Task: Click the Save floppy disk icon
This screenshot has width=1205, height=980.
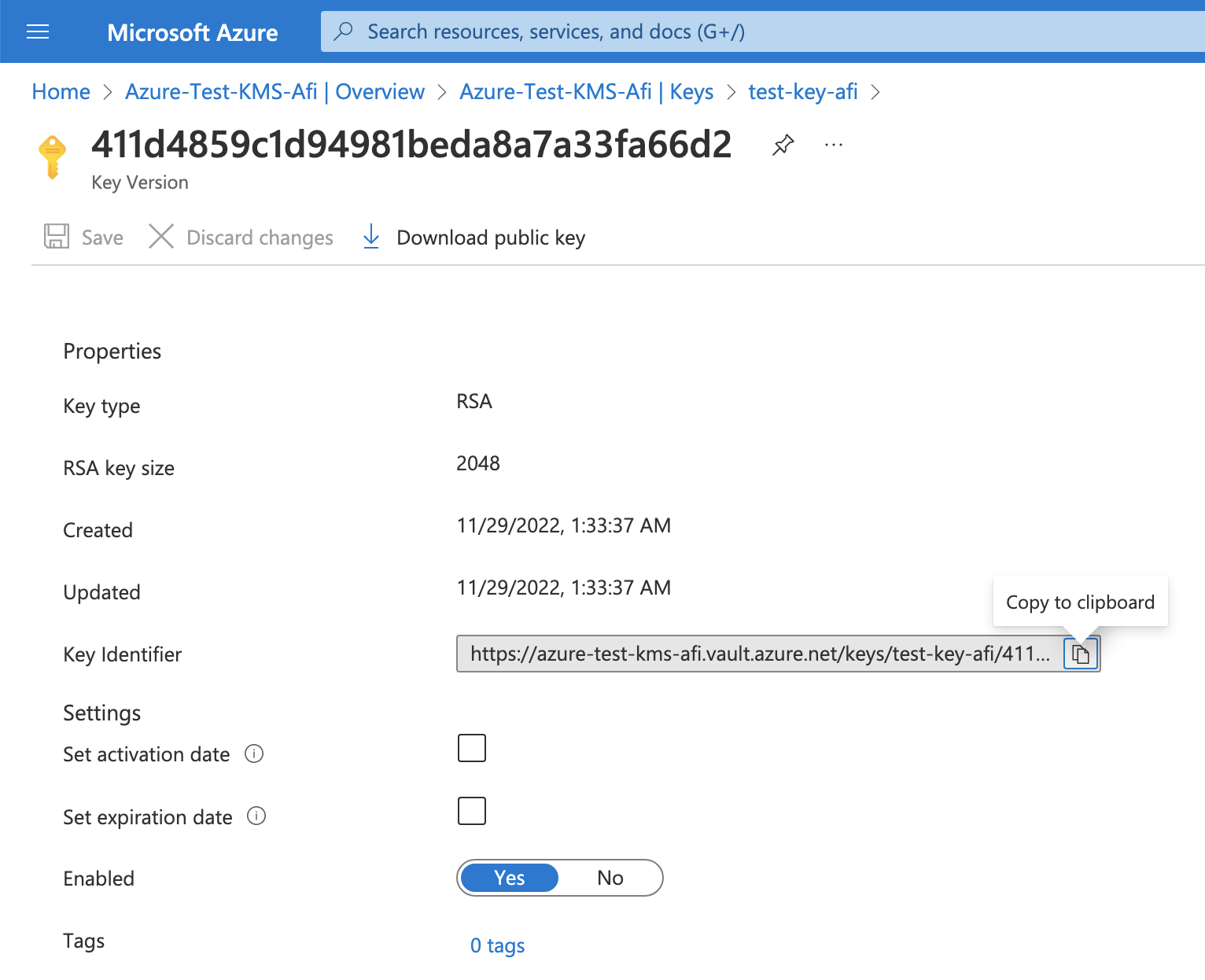Action: tap(57, 236)
